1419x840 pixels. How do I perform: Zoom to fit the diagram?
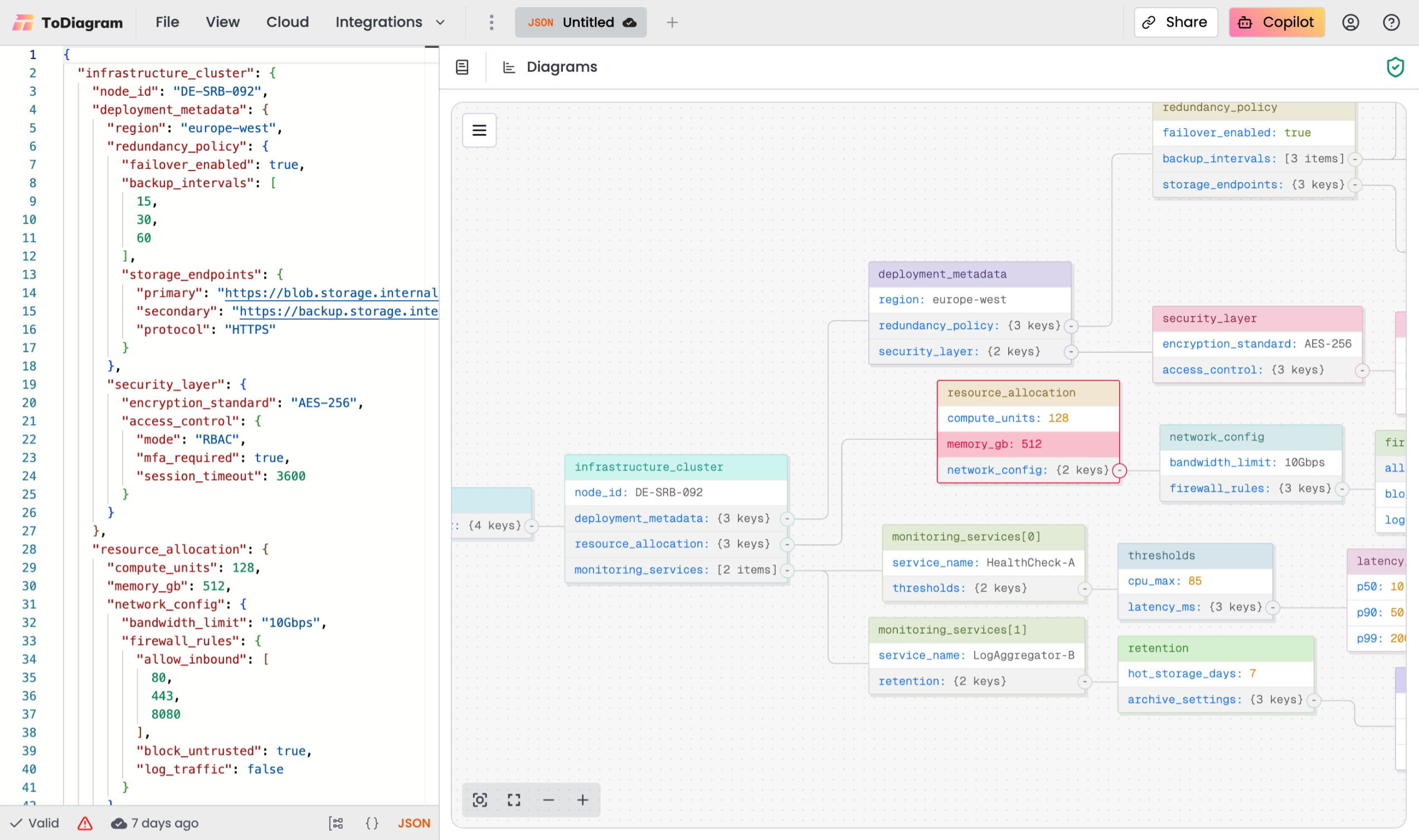[x=479, y=800]
